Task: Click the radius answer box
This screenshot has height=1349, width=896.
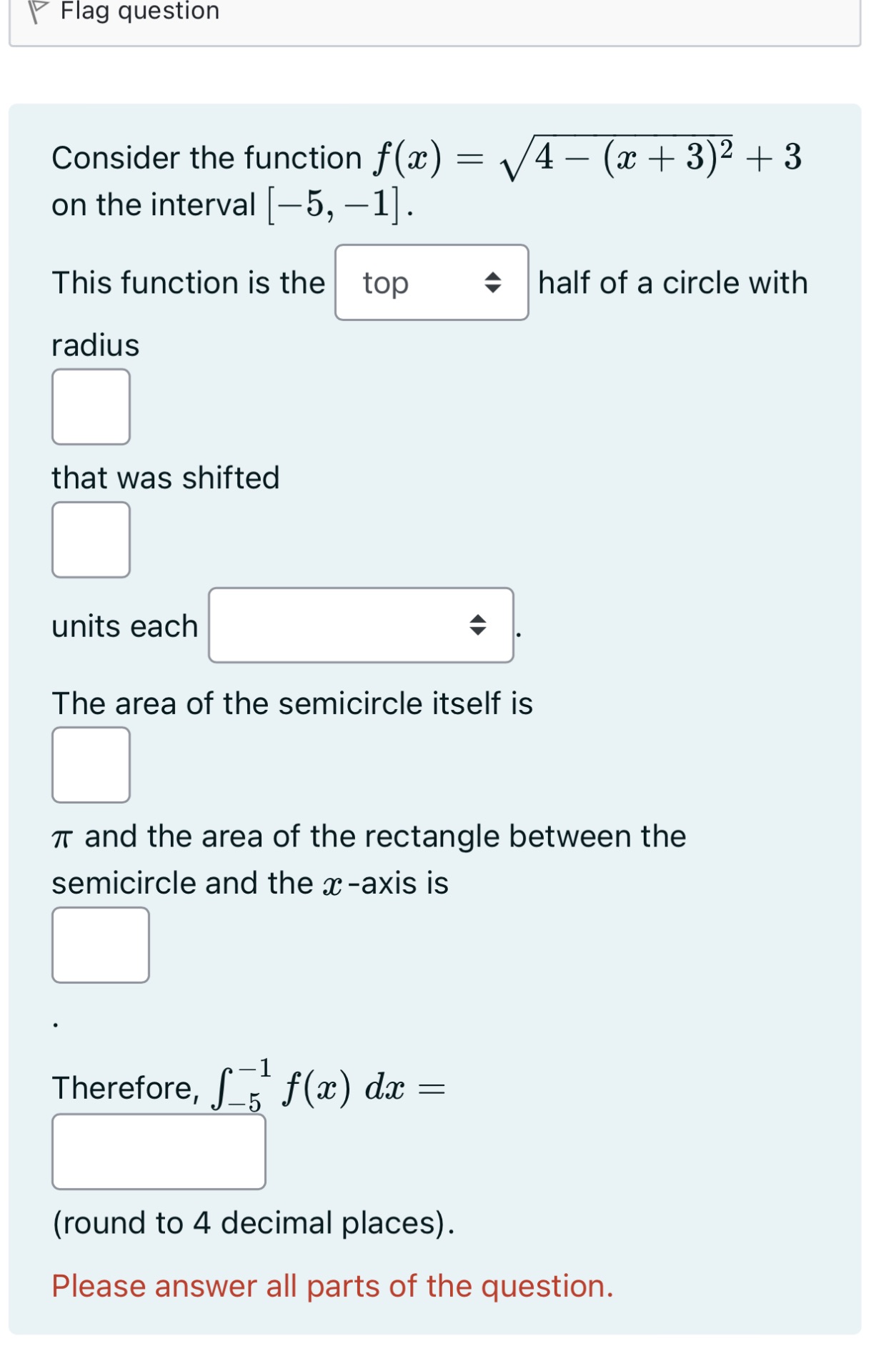Action: tap(90, 406)
